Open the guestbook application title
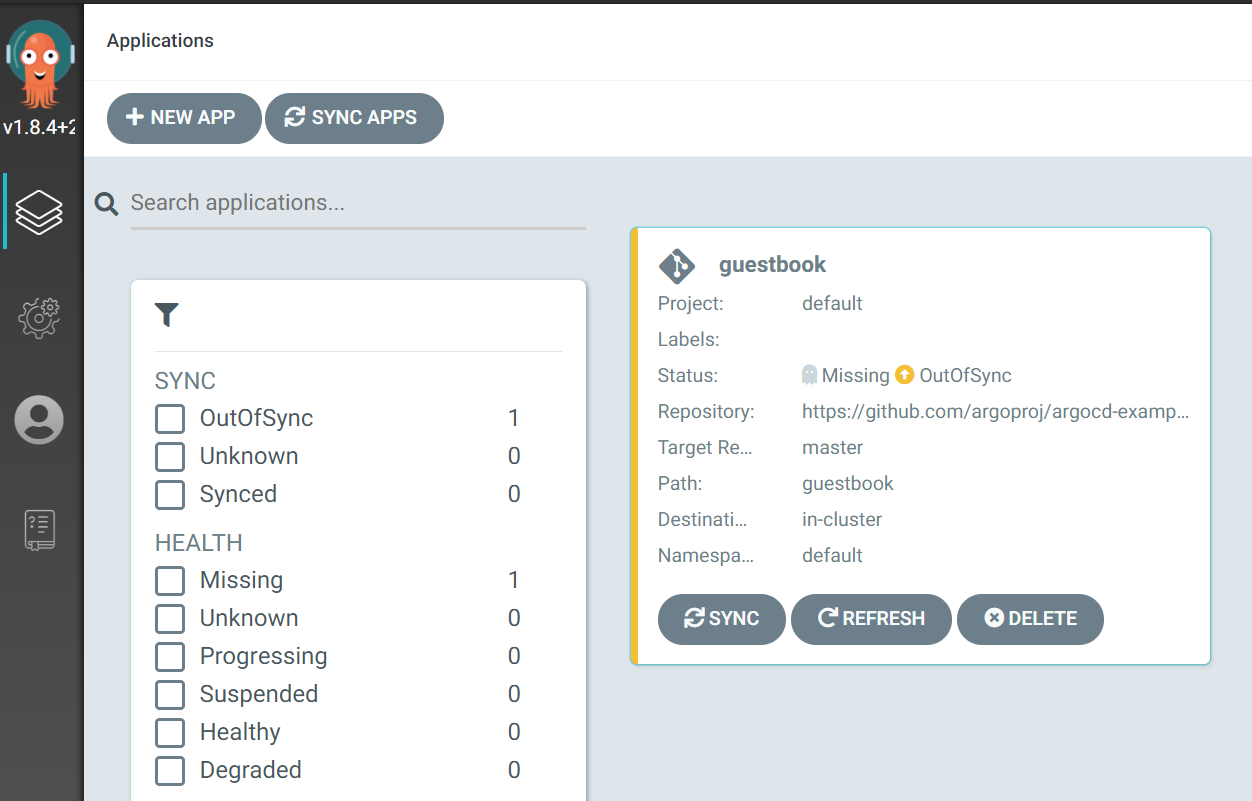Screen dimensions: 1252x801 [773, 265]
